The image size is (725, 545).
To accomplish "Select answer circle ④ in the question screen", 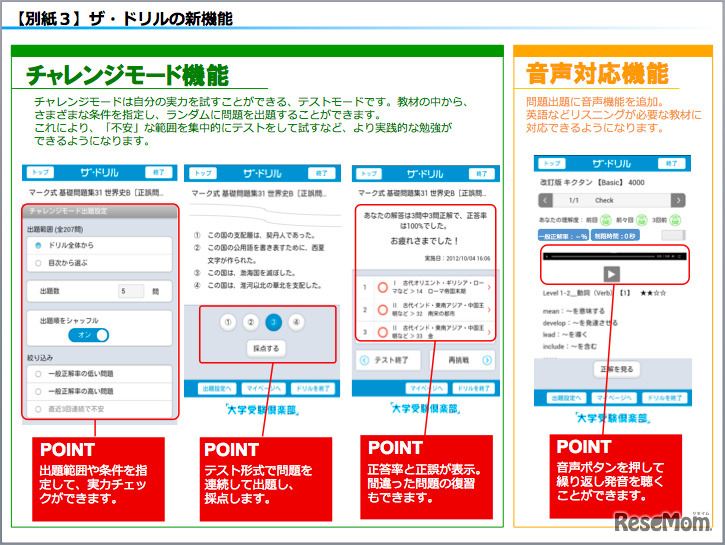I will click(296, 322).
